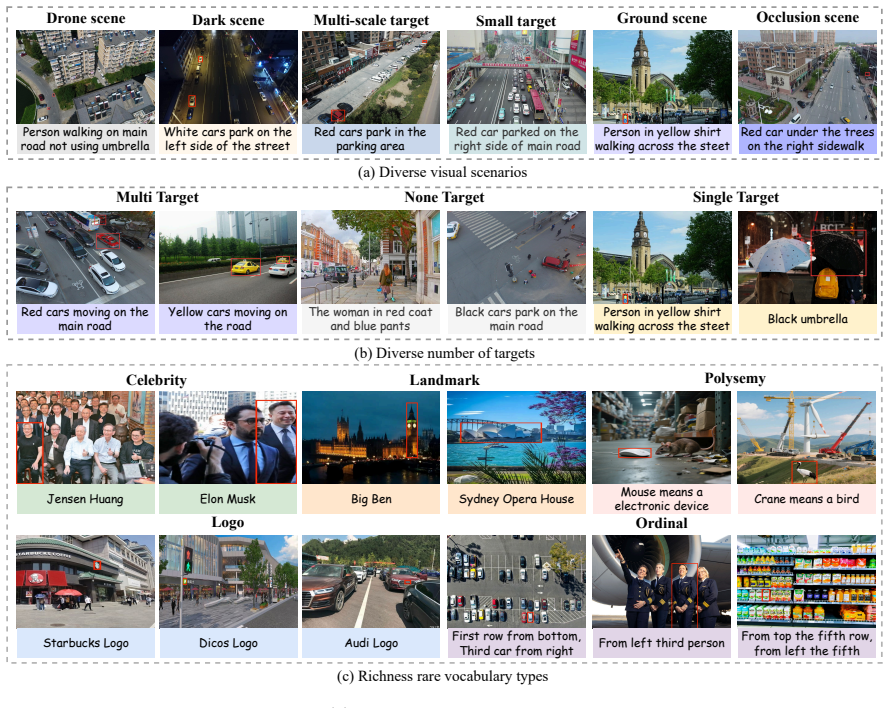This screenshot has height=708, width=889.
Task: Click the supermarket shelf ordinal image
Action: click(807, 582)
